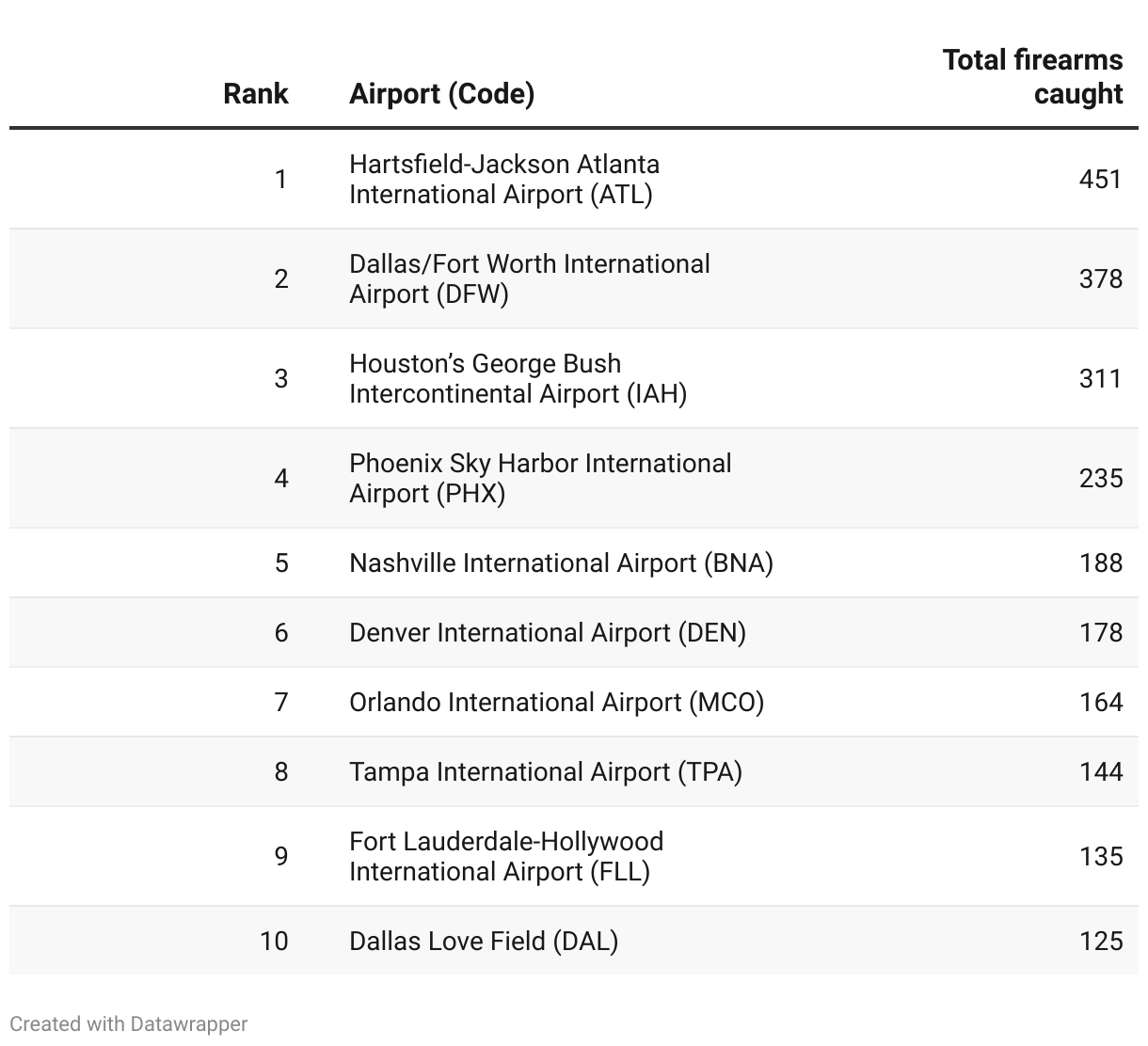Select the Dallas/Fort Worth International Airport cell

[x=529, y=278]
